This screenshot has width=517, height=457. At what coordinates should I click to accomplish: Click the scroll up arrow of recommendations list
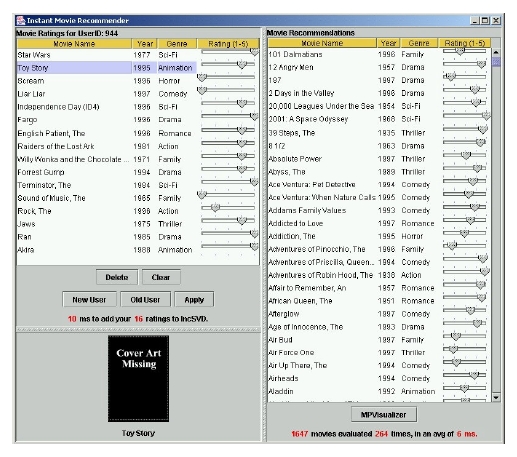click(x=496, y=53)
